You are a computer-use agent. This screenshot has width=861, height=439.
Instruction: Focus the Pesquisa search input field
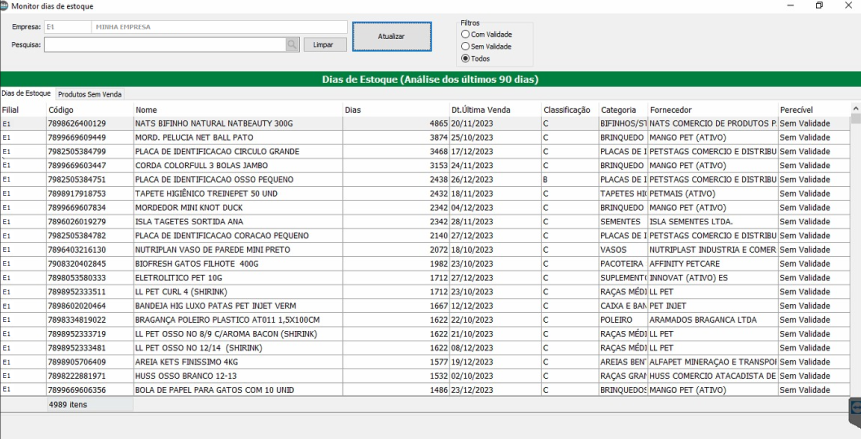165,45
